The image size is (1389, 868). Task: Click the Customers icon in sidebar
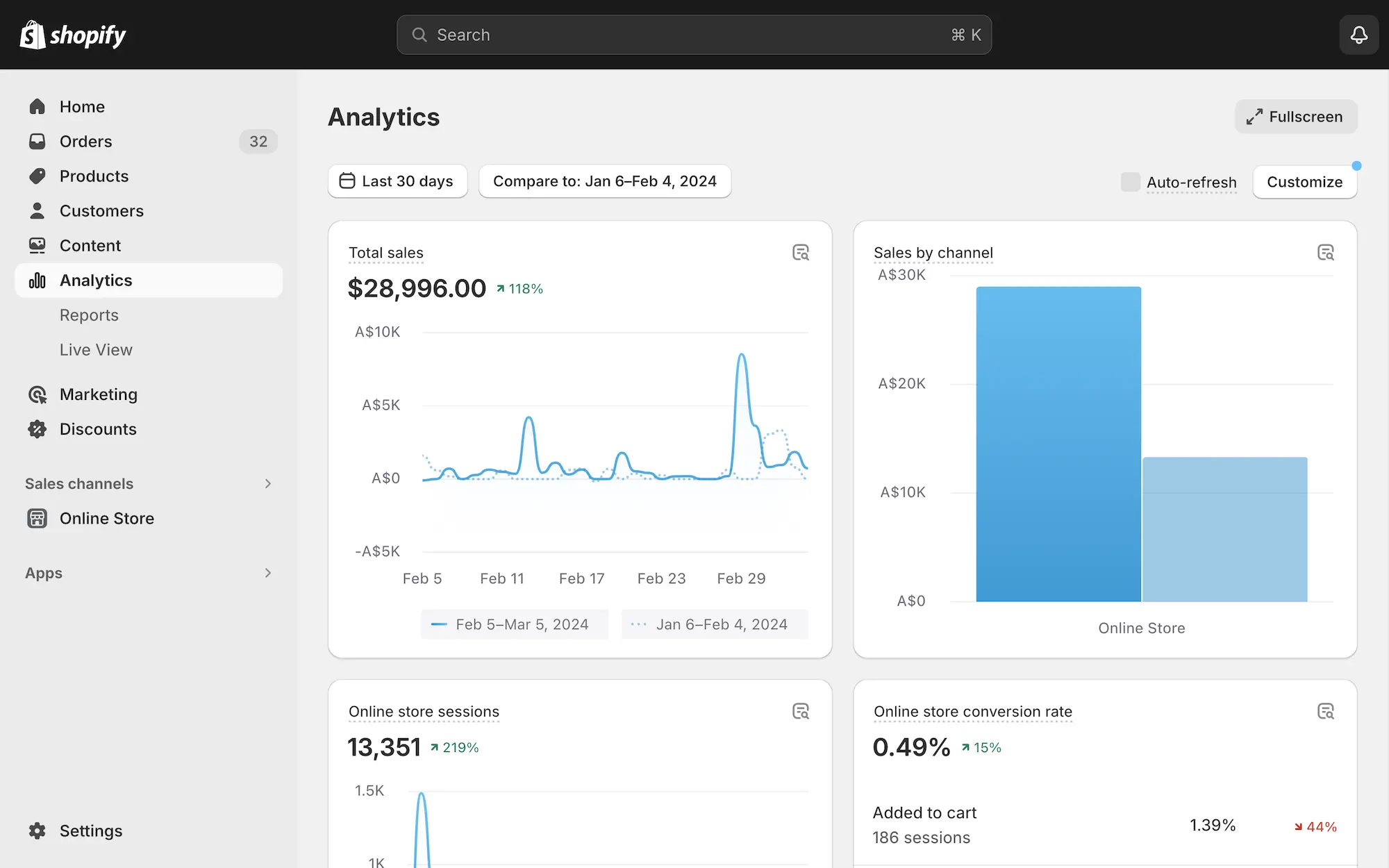pyautogui.click(x=36, y=211)
